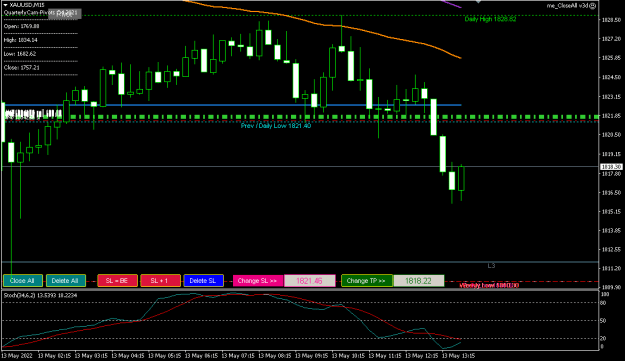Image resolution: width=625 pixels, height=361 pixels.
Task: Click the Close: 1757.21 pivot value
Action: (22, 67)
